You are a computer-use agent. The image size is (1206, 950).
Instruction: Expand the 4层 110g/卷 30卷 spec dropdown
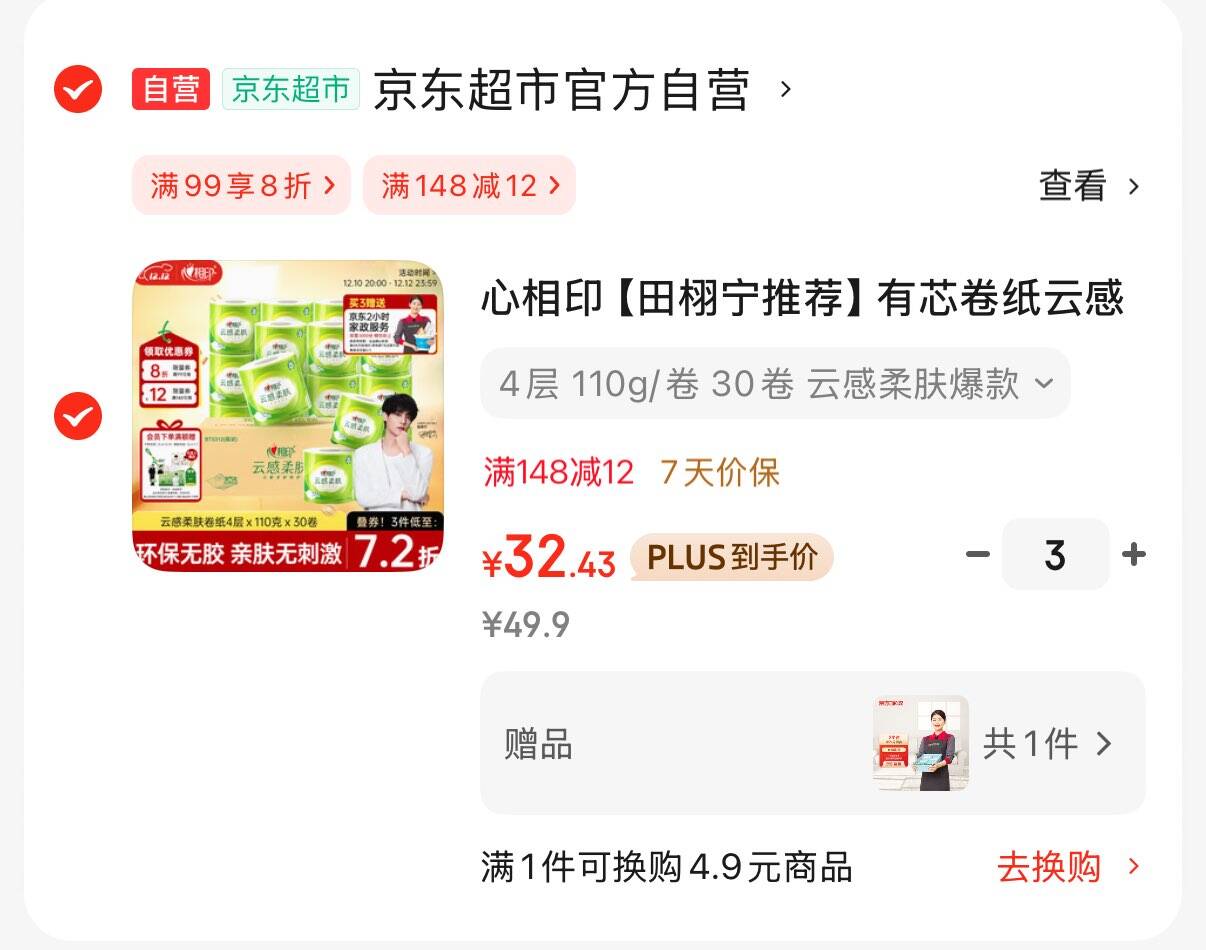(x=775, y=383)
